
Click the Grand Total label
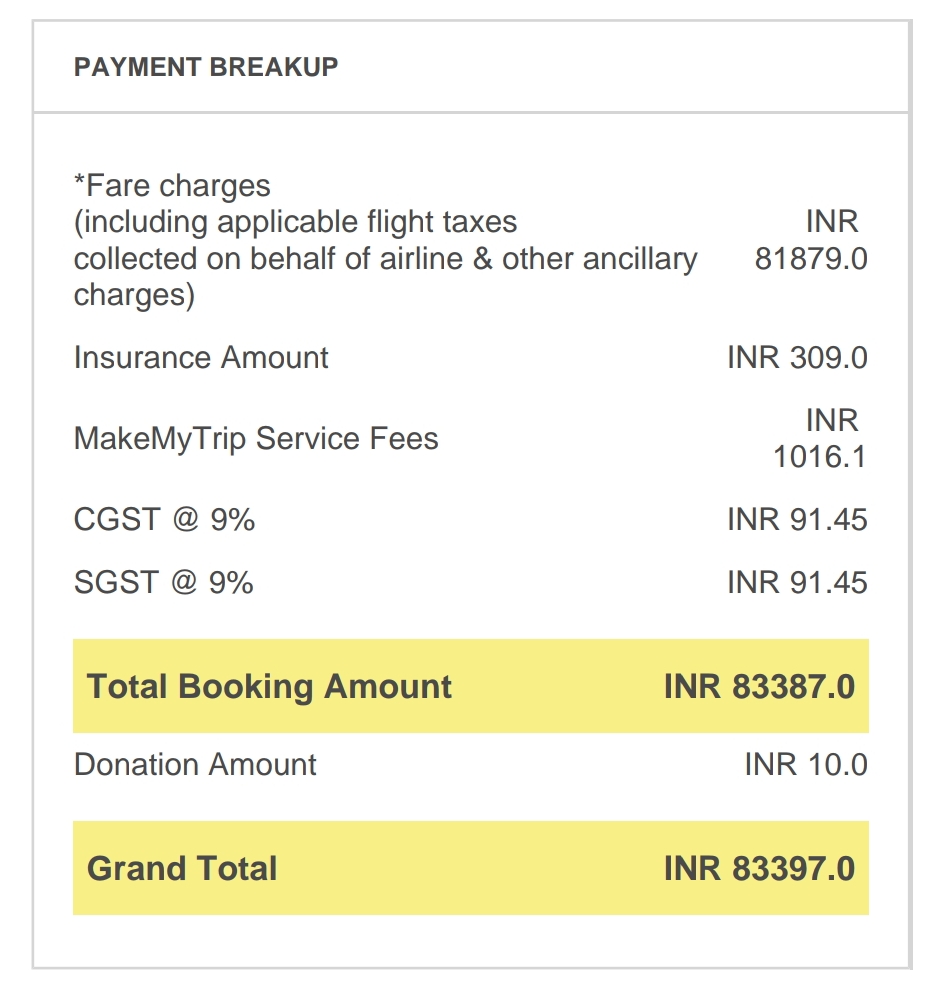[182, 868]
